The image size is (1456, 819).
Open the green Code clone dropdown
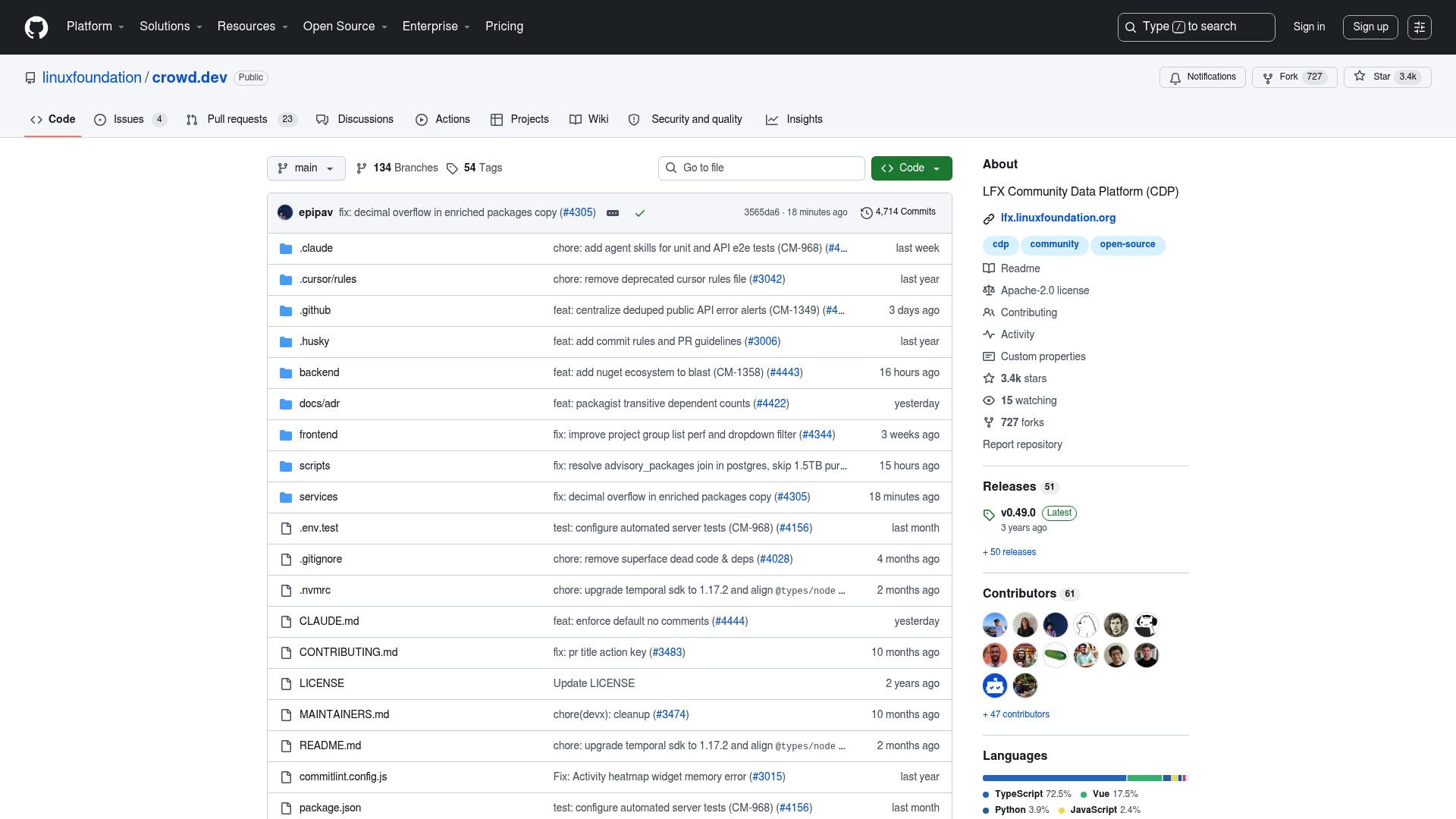tap(912, 168)
